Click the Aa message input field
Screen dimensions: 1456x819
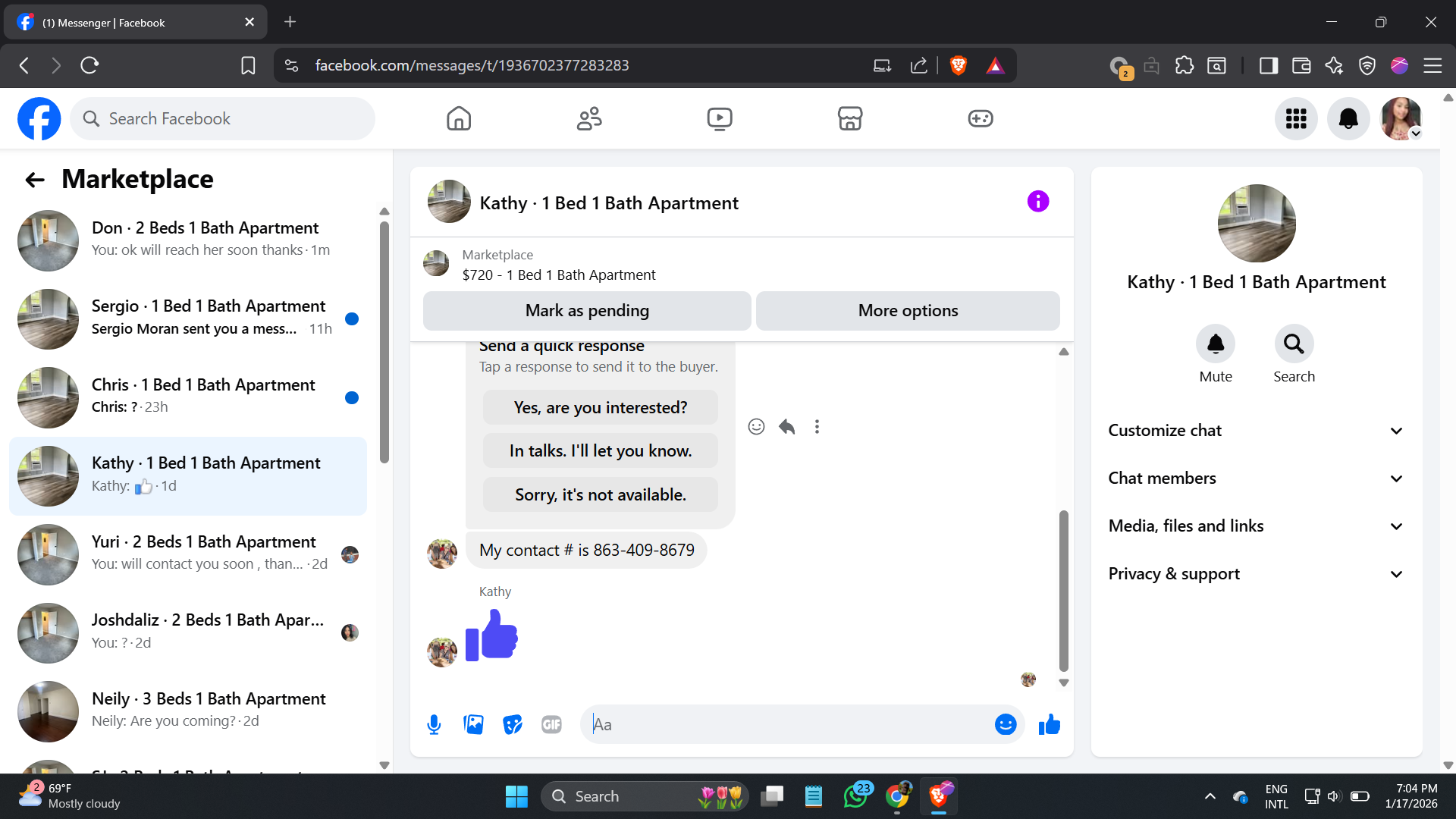(789, 725)
